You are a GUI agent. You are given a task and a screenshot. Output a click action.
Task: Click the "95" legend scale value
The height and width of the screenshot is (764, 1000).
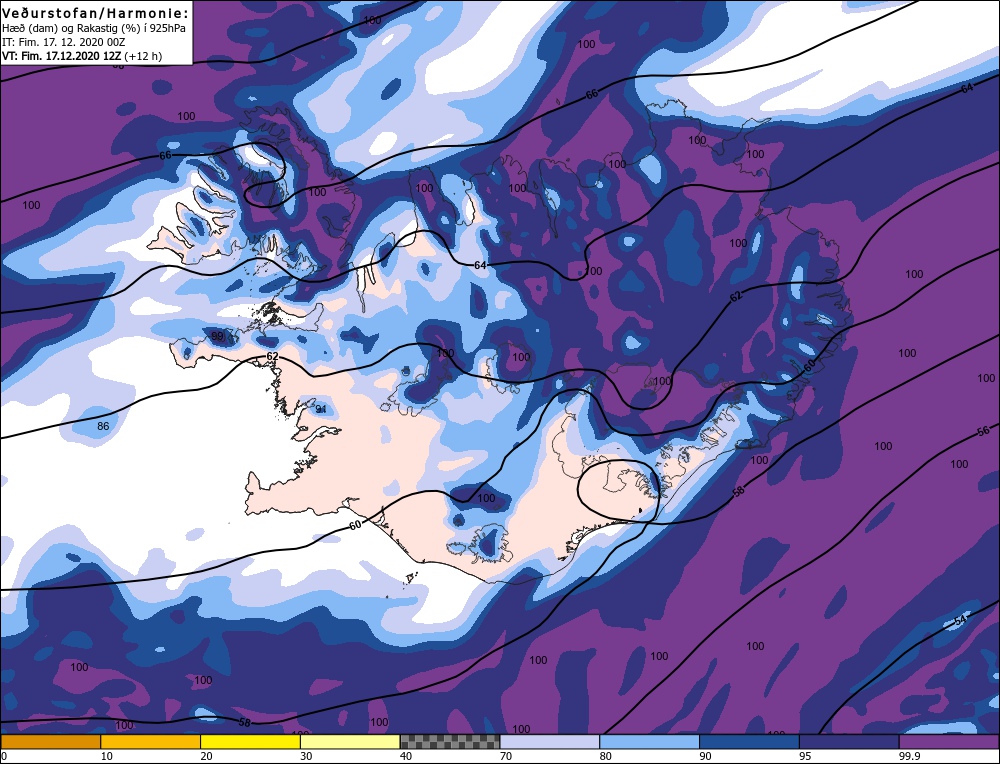pyautogui.click(x=805, y=756)
